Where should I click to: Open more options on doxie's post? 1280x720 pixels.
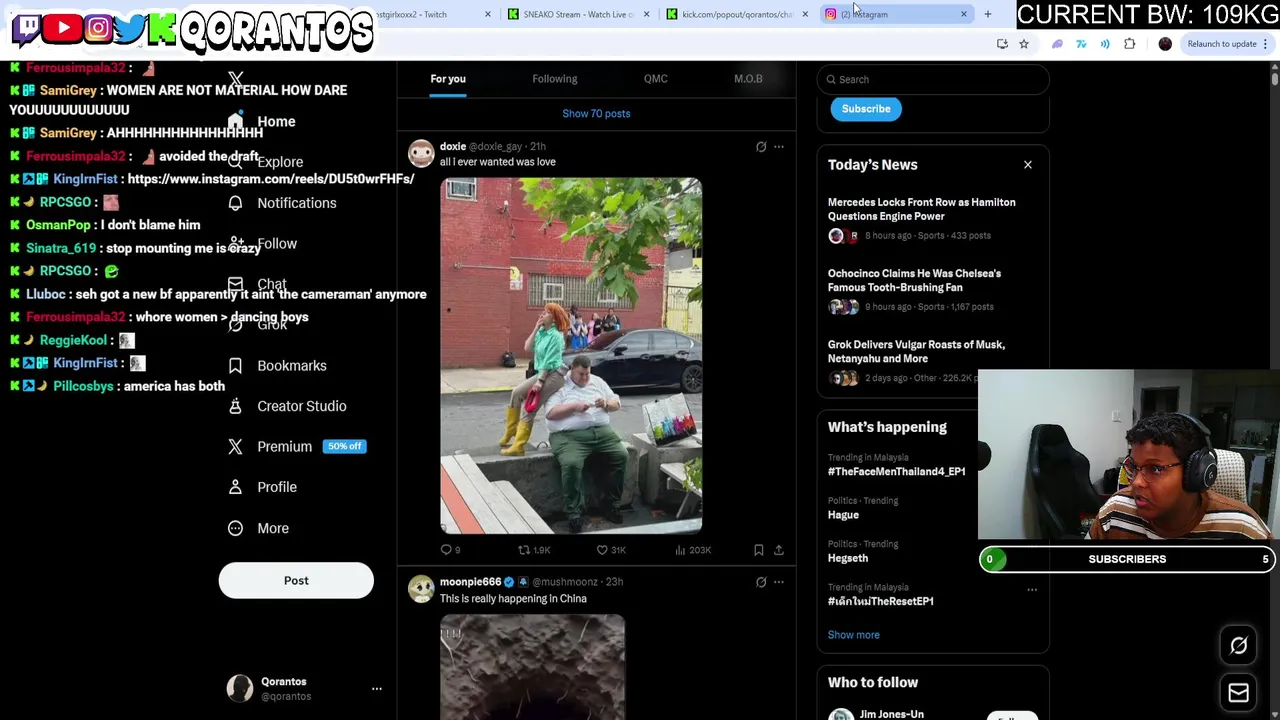(779, 147)
